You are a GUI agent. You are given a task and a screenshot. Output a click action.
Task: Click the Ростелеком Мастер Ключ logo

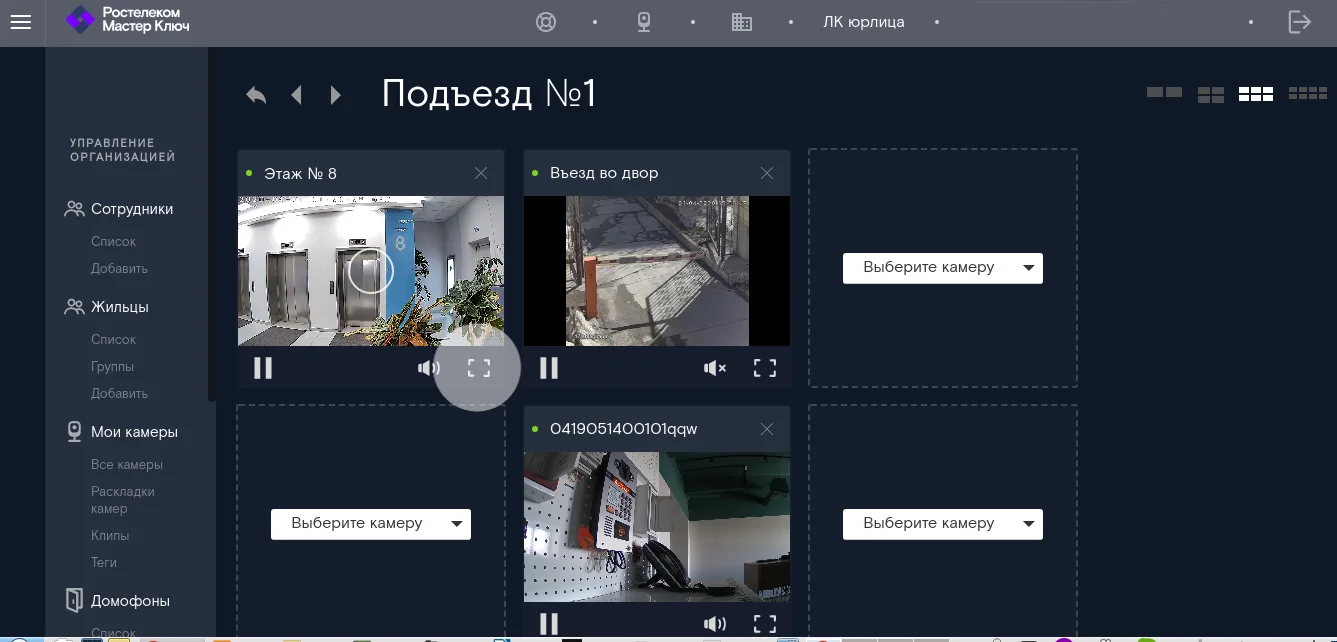point(128,20)
